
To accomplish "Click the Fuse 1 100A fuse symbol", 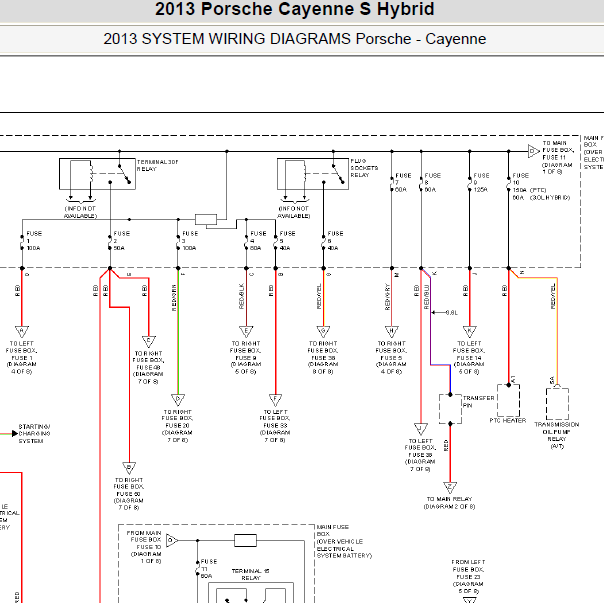I will click(22, 242).
